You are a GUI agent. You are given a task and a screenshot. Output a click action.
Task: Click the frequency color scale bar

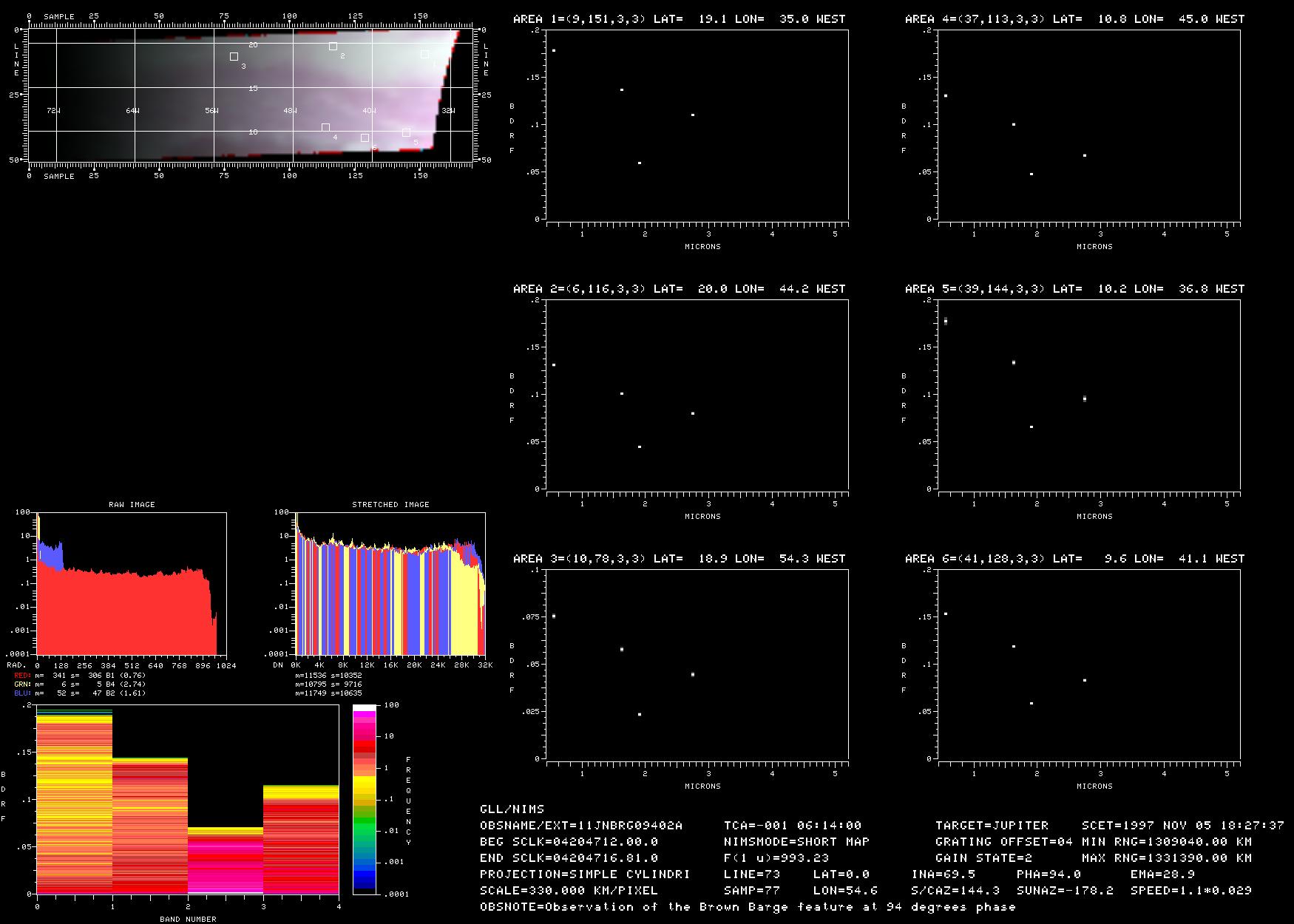coord(364,799)
